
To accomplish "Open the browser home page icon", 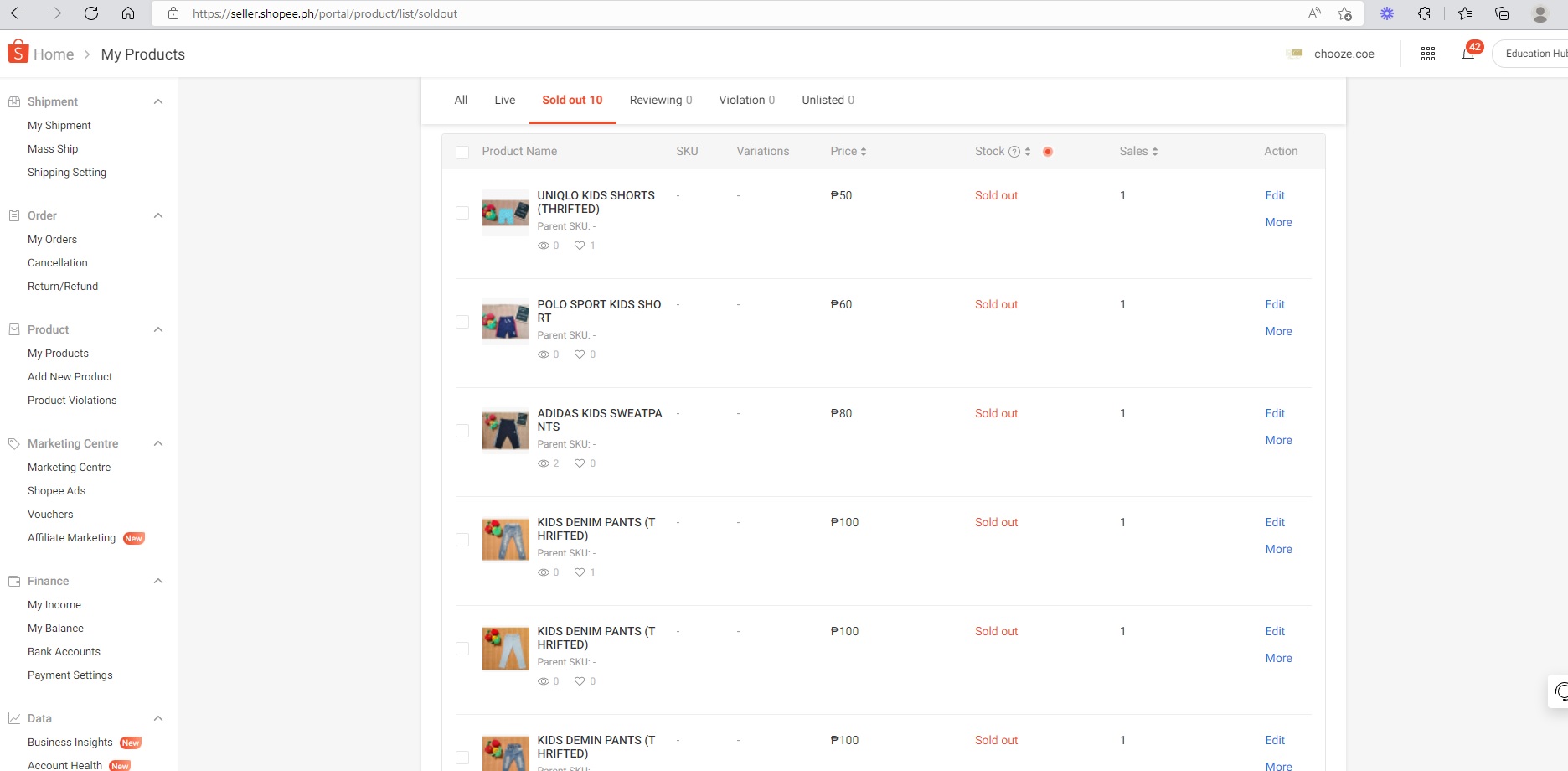I will (x=128, y=13).
